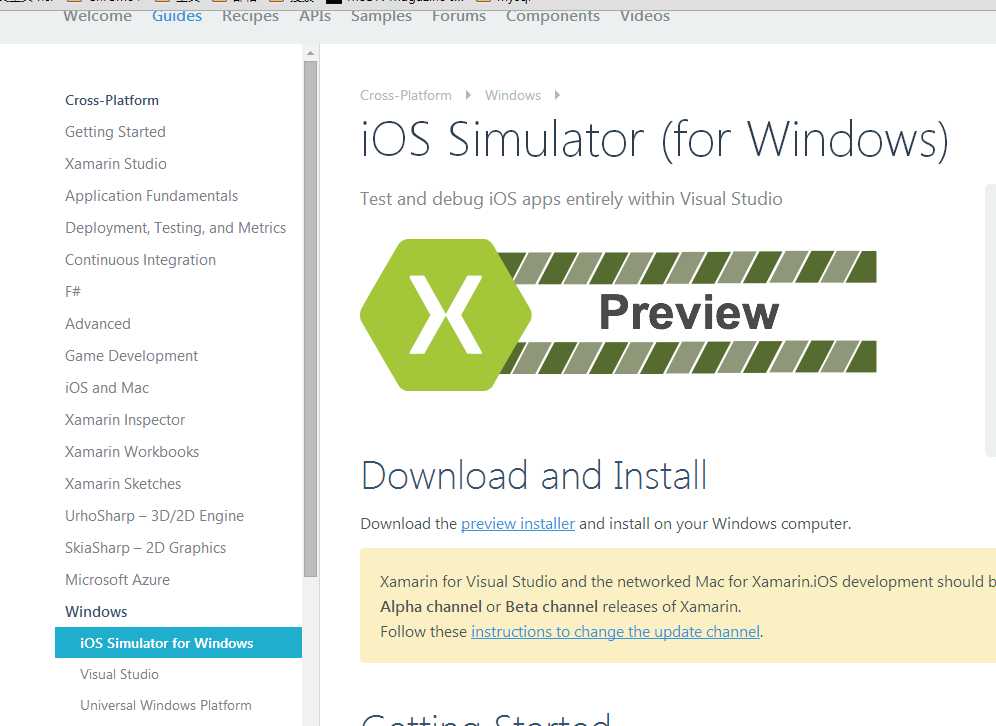Image resolution: width=996 pixels, height=726 pixels.
Task: Open Microsoft Azure sidebar item
Action: click(x=118, y=580)
